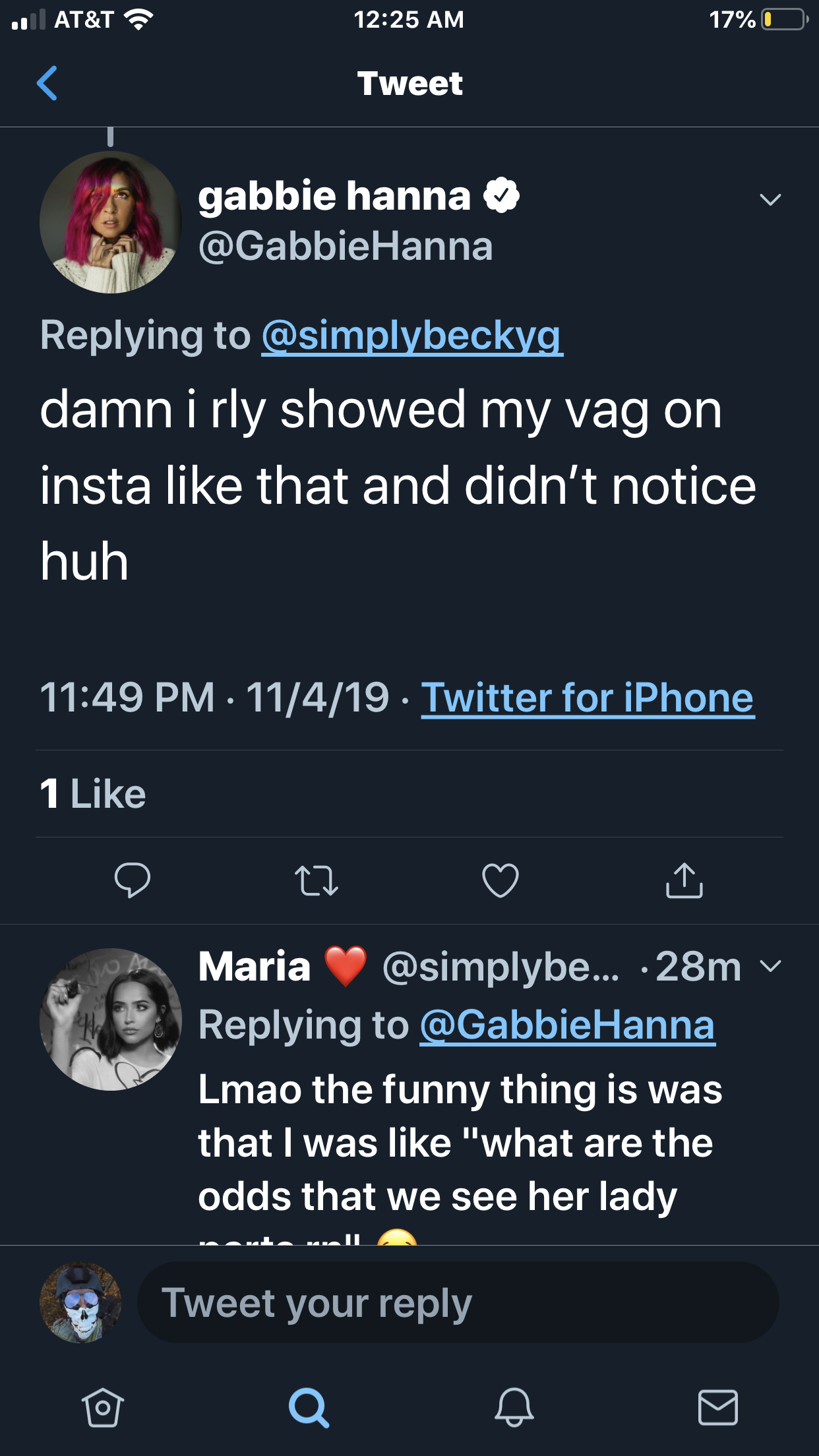Open the Messages envelope tab

(x=717, y=1407)
